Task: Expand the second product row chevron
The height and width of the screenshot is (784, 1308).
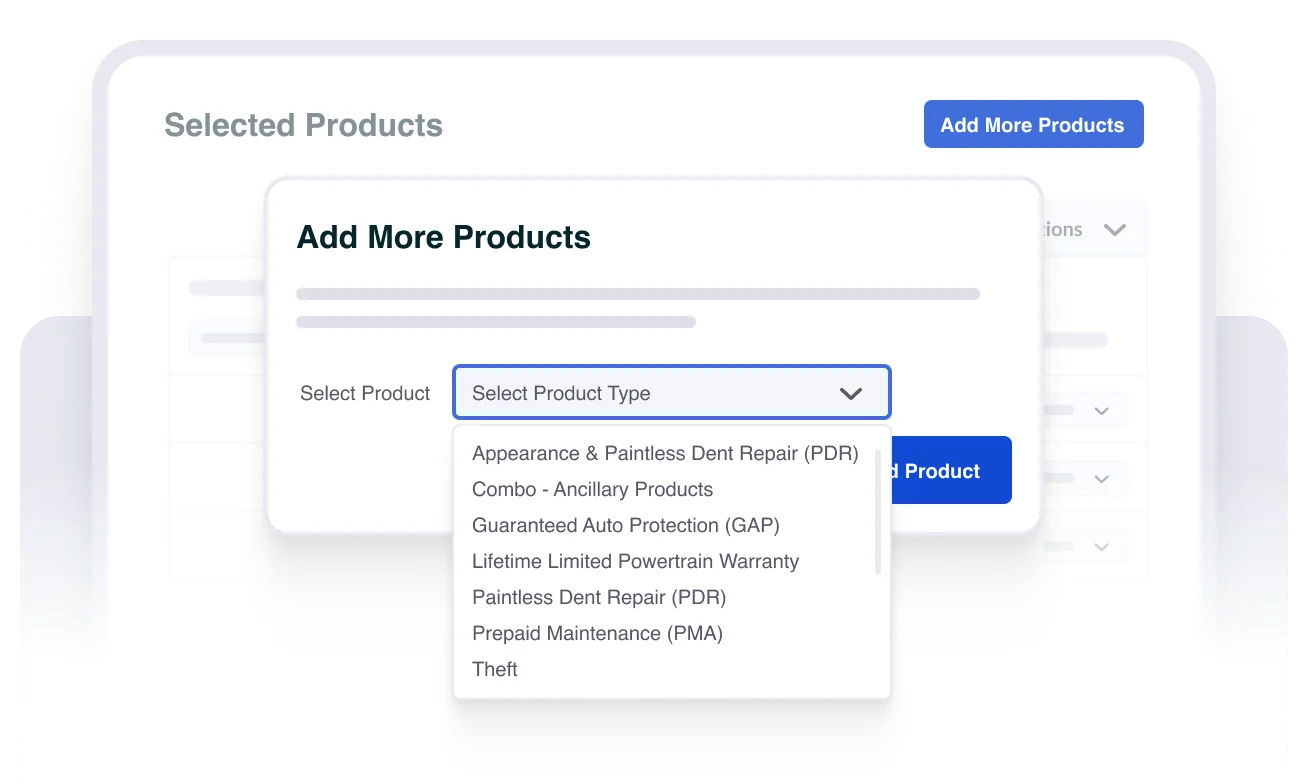Action: 1102,479
